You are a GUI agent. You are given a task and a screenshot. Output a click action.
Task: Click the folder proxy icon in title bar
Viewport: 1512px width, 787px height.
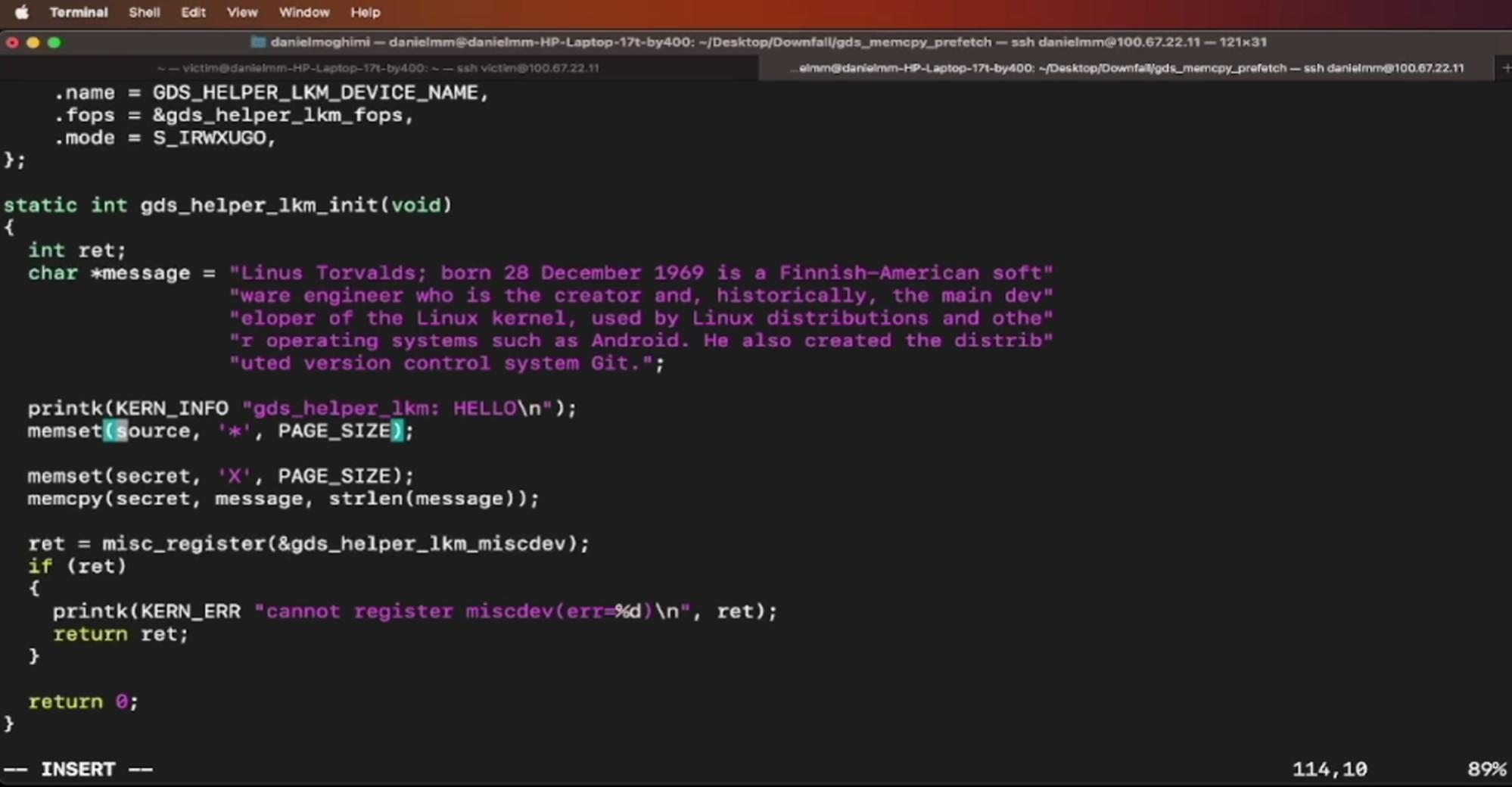pyautogui.click(x=258, y=42)
